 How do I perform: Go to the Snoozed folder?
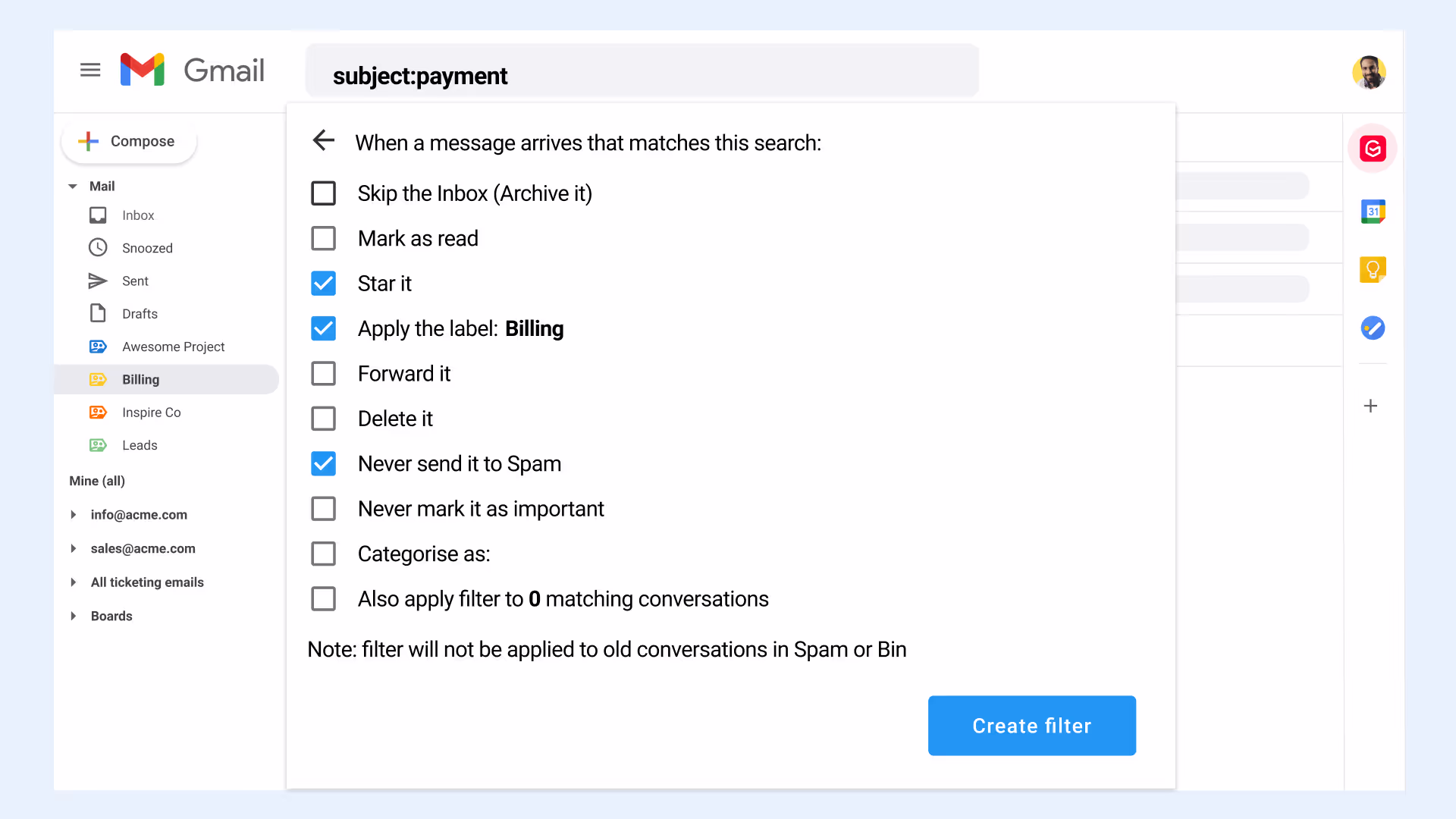(x=147, y=248)
